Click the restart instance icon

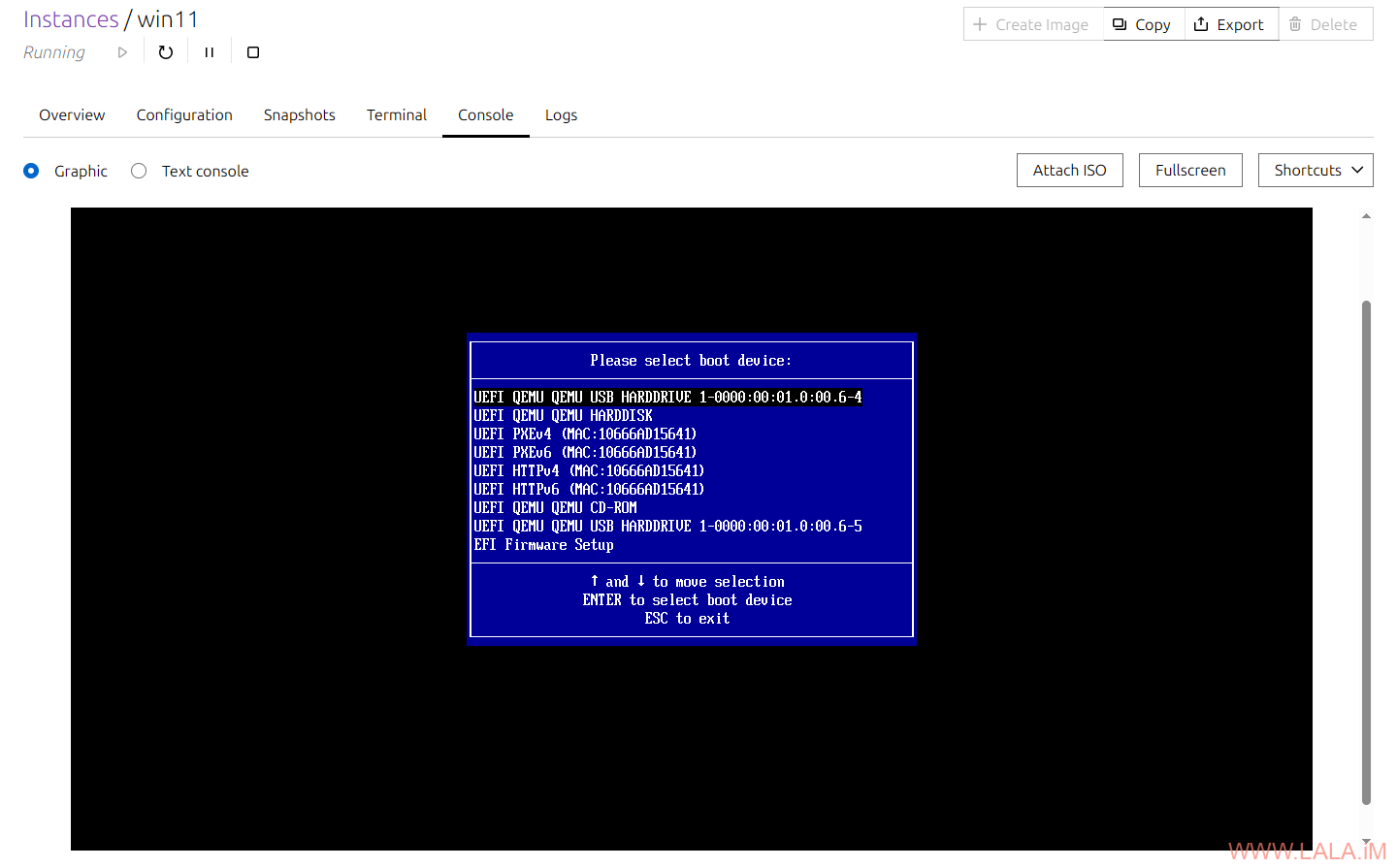pyautogui.click(x=166, y=52)
